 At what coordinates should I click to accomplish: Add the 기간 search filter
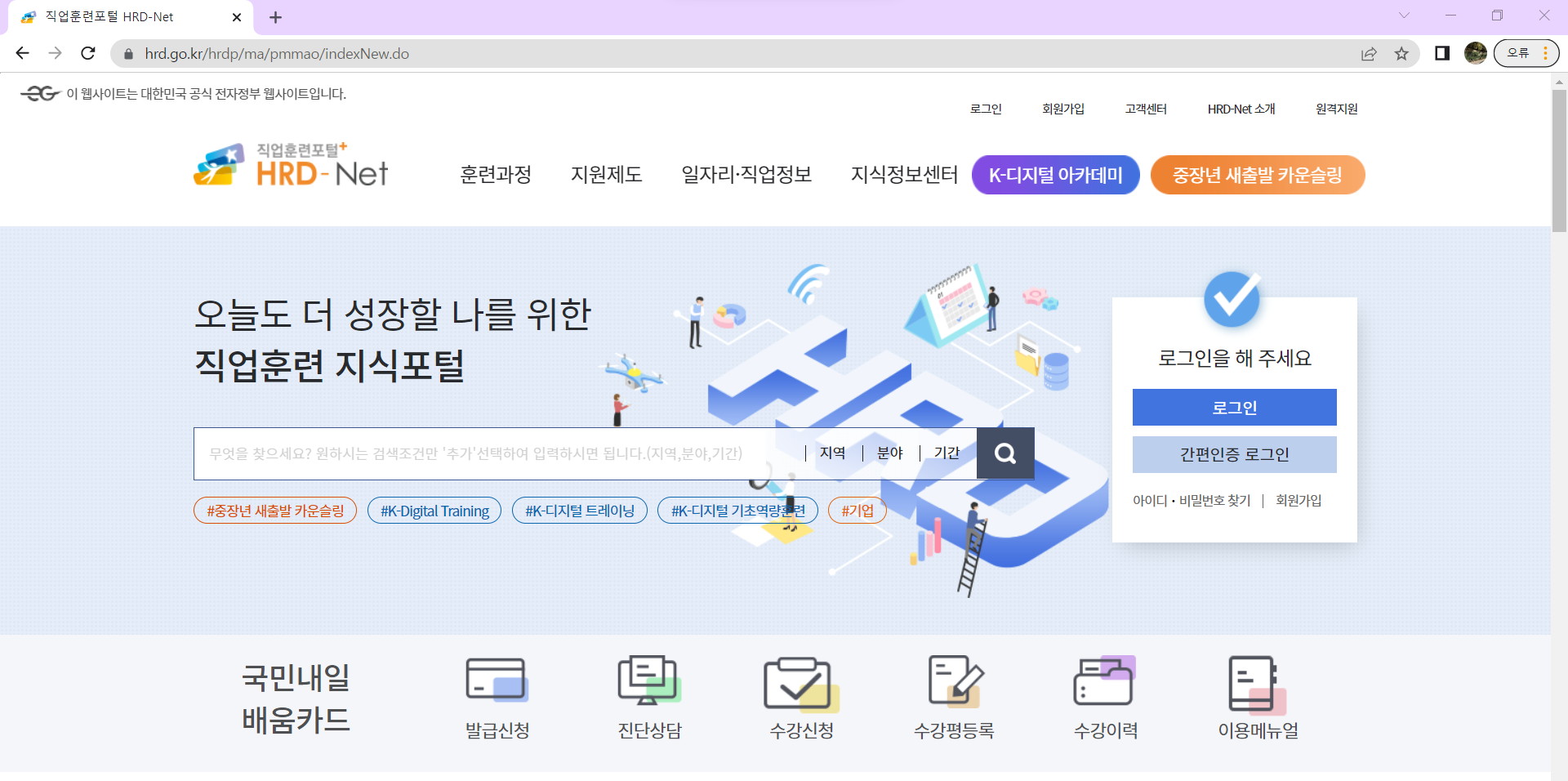pyautogui.click(x=947, y=453)
